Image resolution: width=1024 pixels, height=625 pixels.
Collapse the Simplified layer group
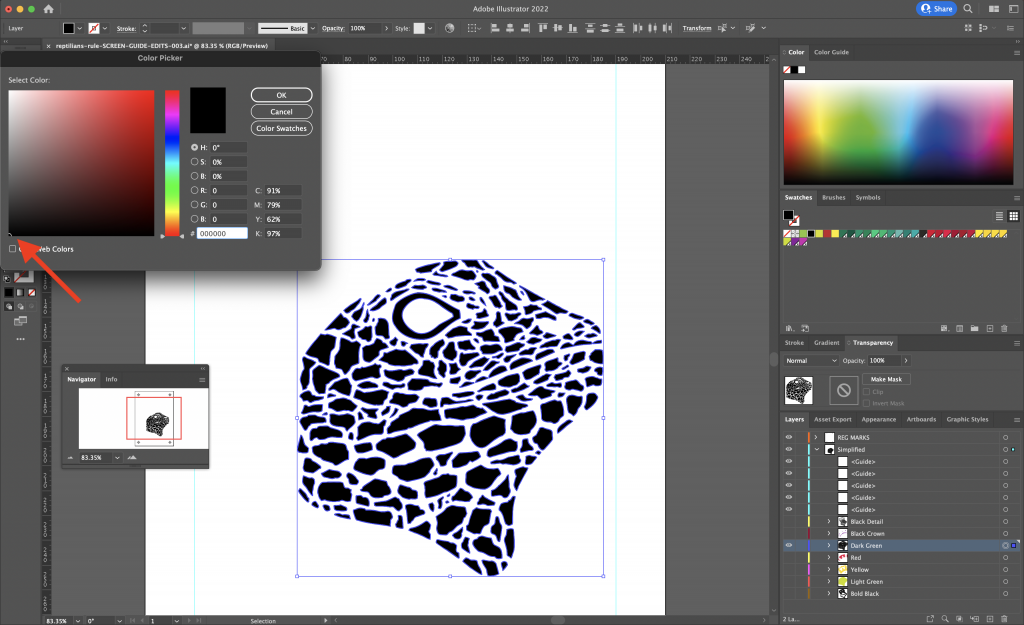[x=816, y=449]
